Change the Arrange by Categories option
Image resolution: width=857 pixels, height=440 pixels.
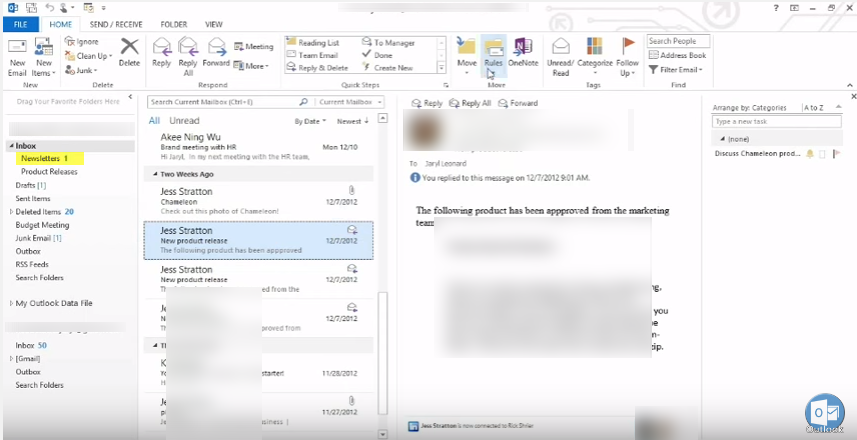point(749,108)
